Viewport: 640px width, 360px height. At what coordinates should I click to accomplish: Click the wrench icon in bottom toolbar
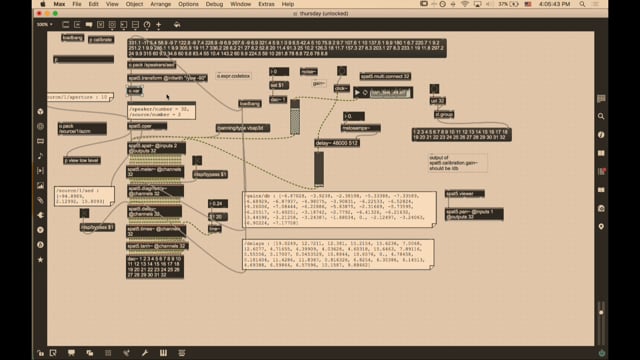[145, 353]
